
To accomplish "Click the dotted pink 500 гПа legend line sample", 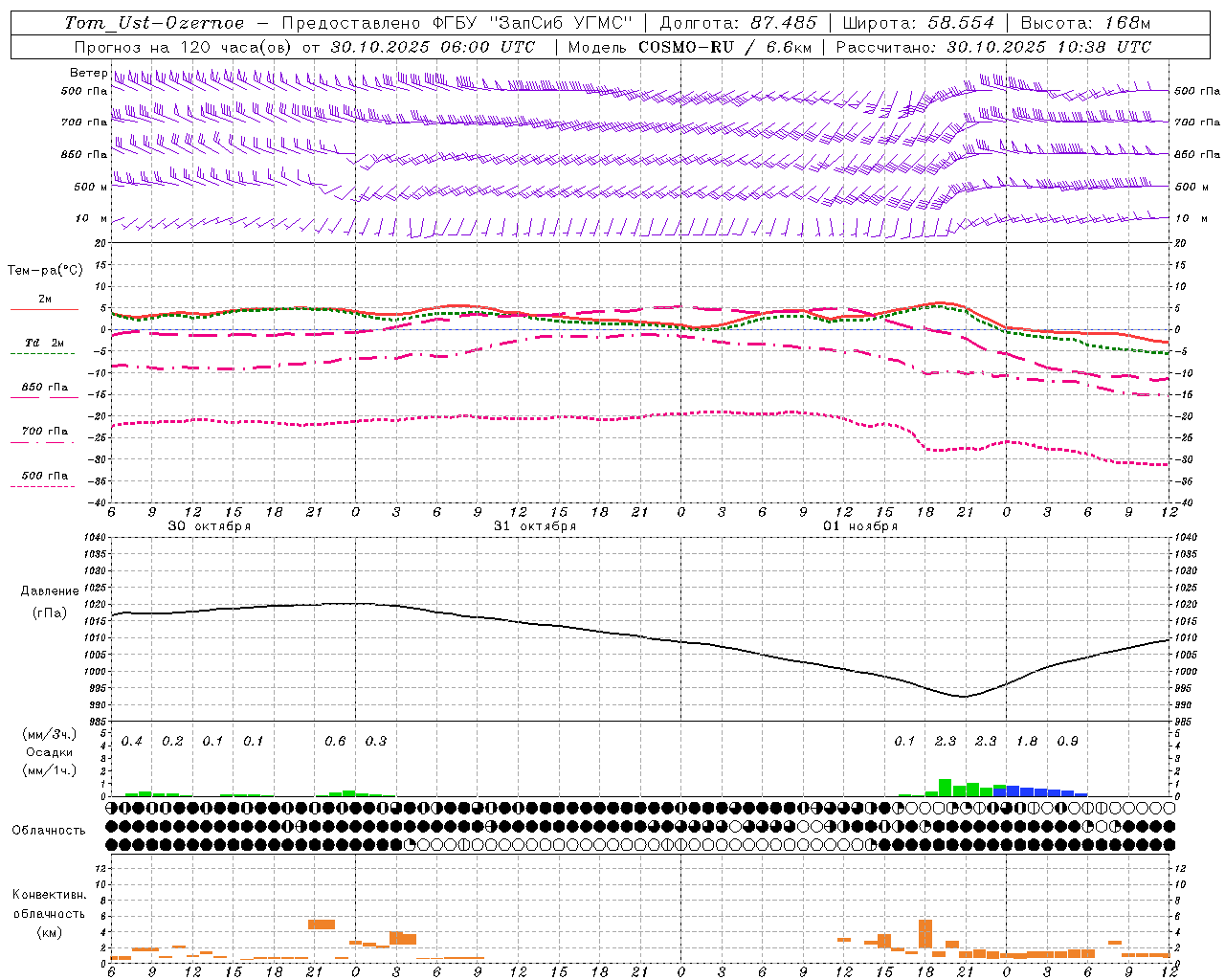I will pos(43,486).
